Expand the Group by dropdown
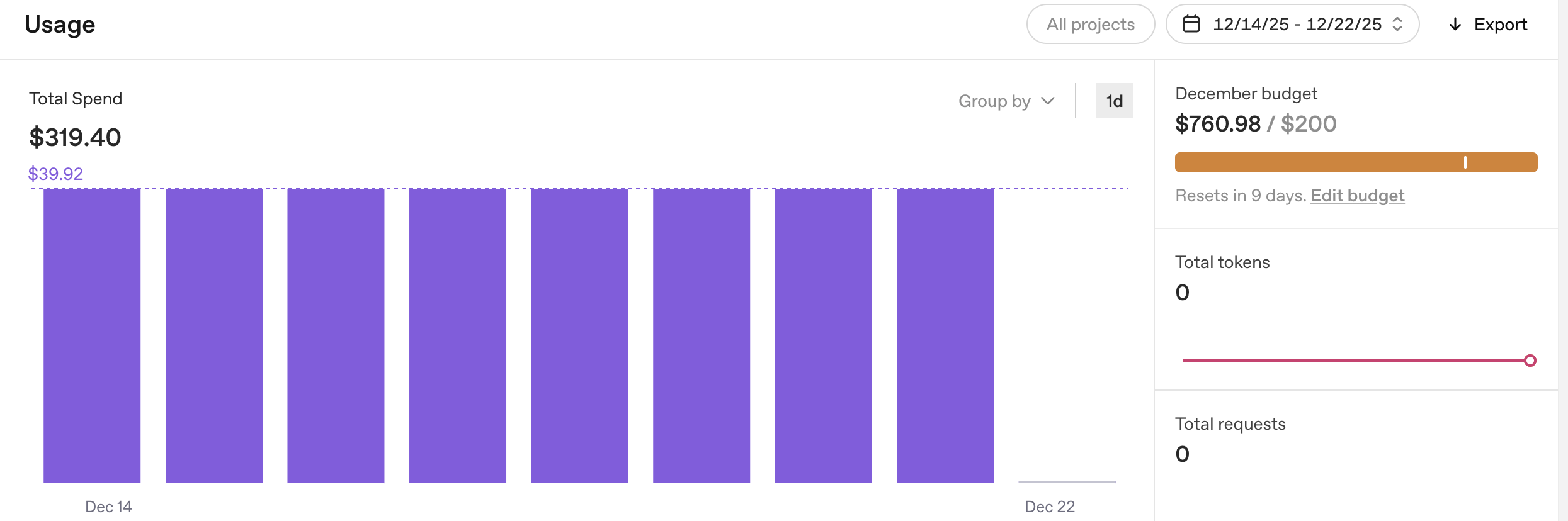The image size is (1568, 521). (1006, 101)
